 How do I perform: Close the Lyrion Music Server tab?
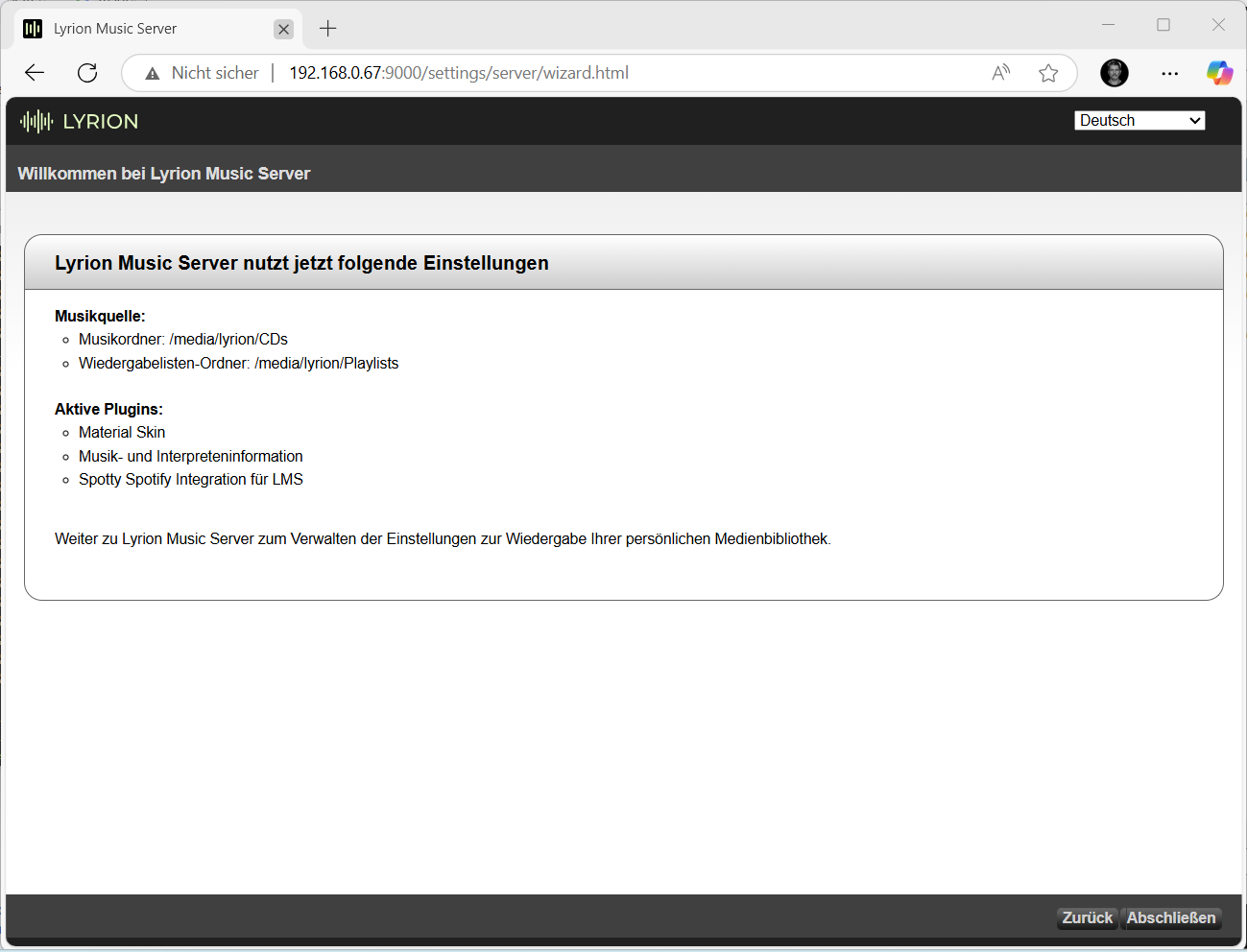[283, 29]
